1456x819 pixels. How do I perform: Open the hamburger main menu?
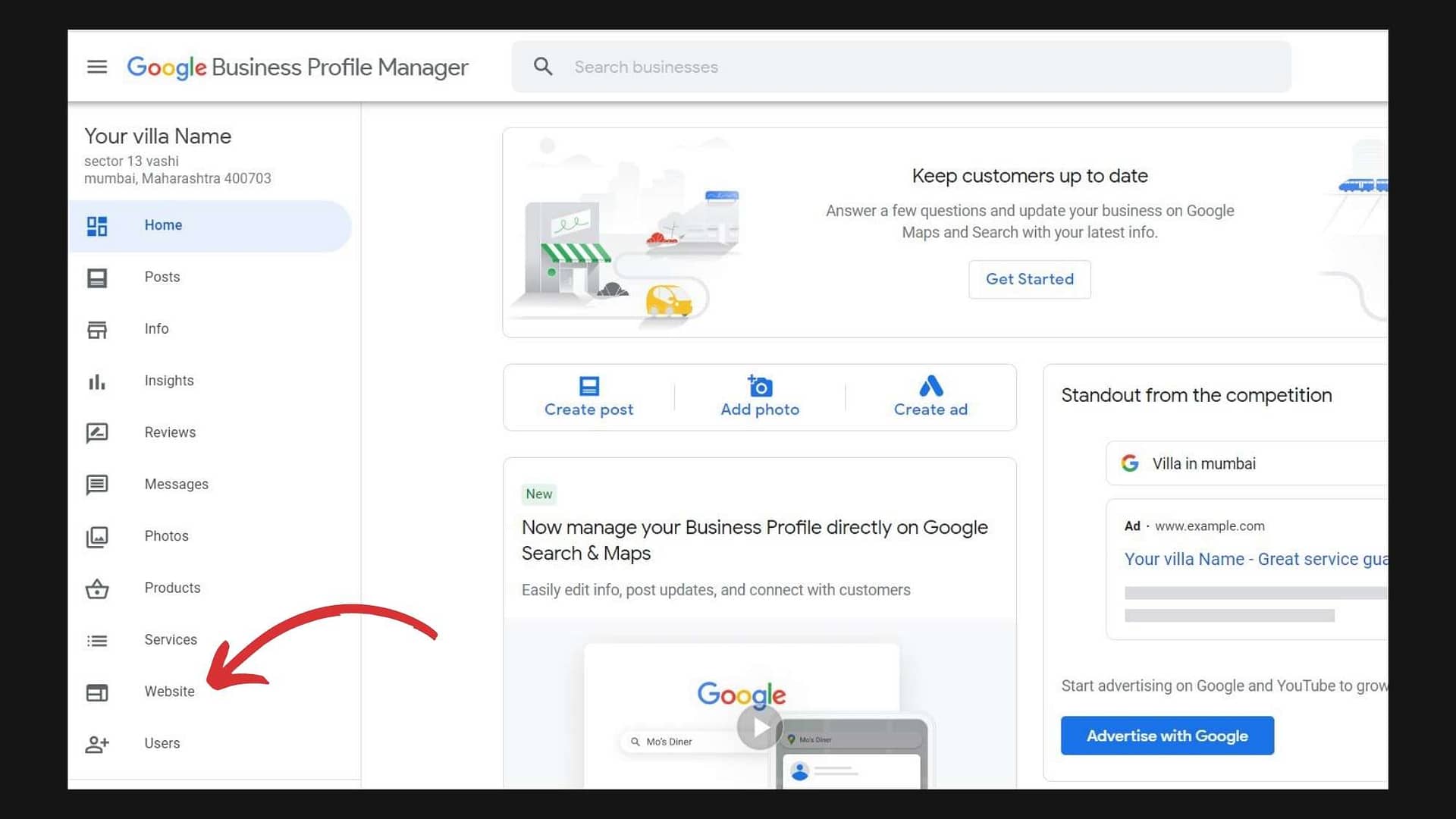pos(97,67)
